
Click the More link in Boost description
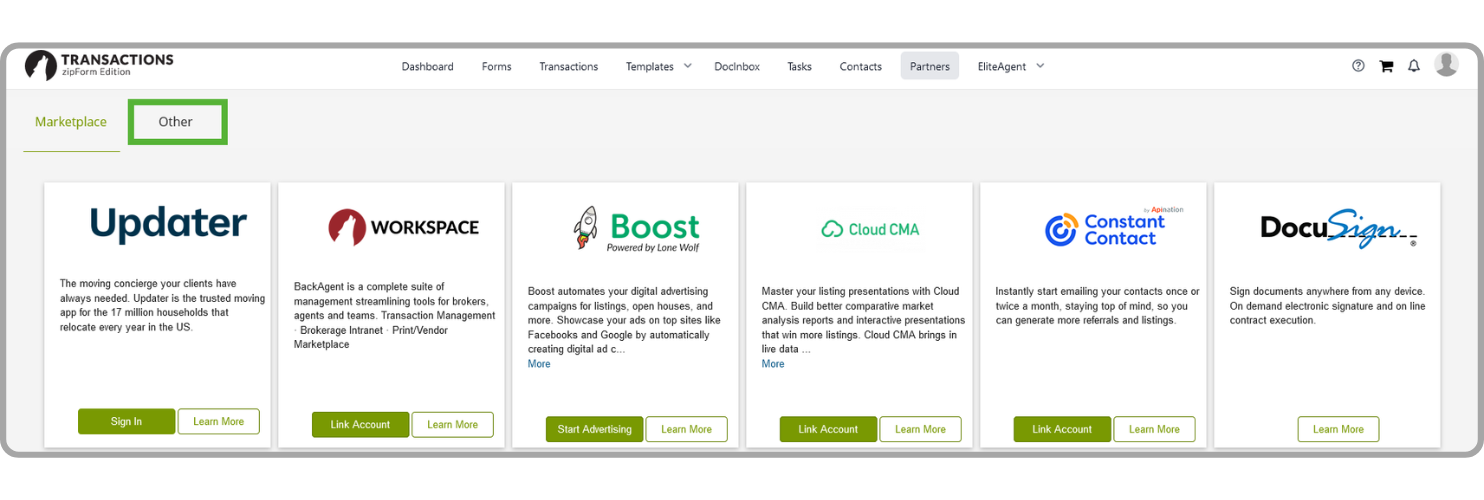pos(539,364)
